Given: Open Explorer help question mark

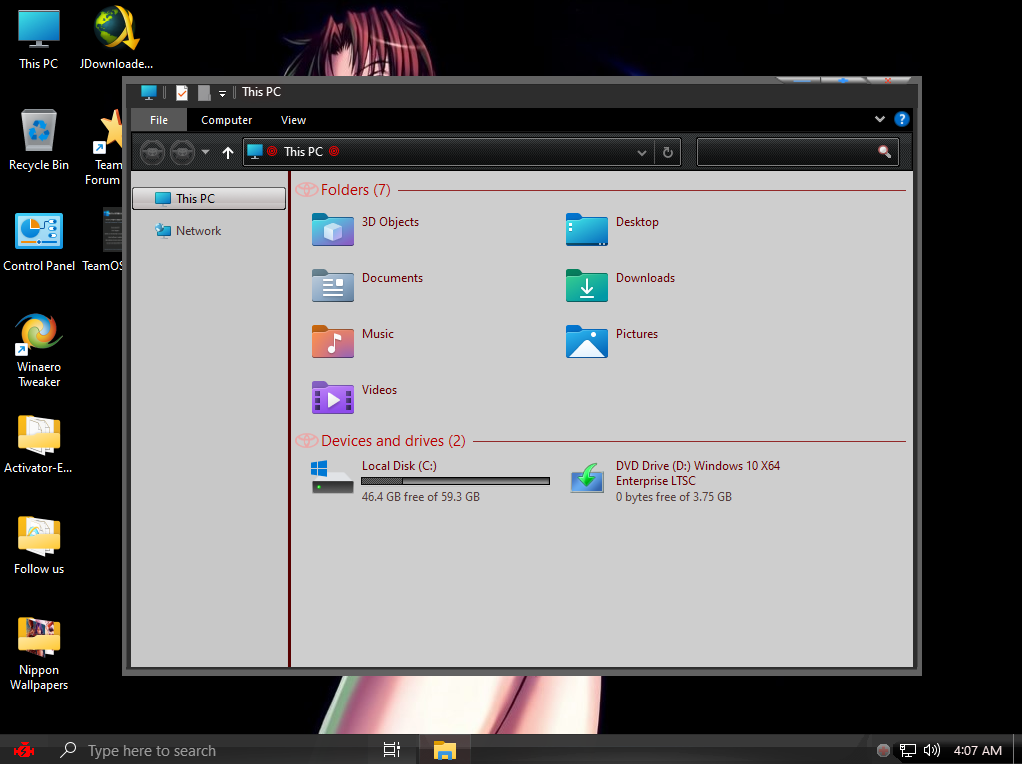Looking at the screenshot, I should 901,120.
